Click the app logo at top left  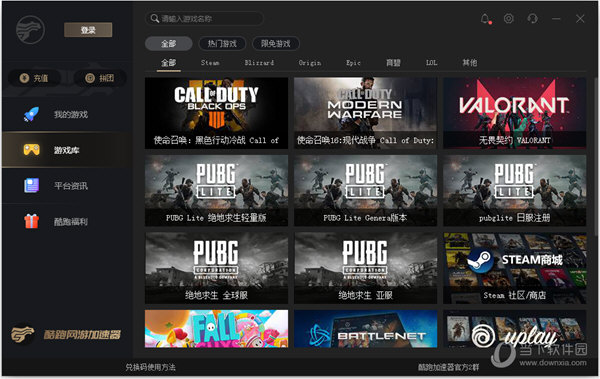pos(30,29)
